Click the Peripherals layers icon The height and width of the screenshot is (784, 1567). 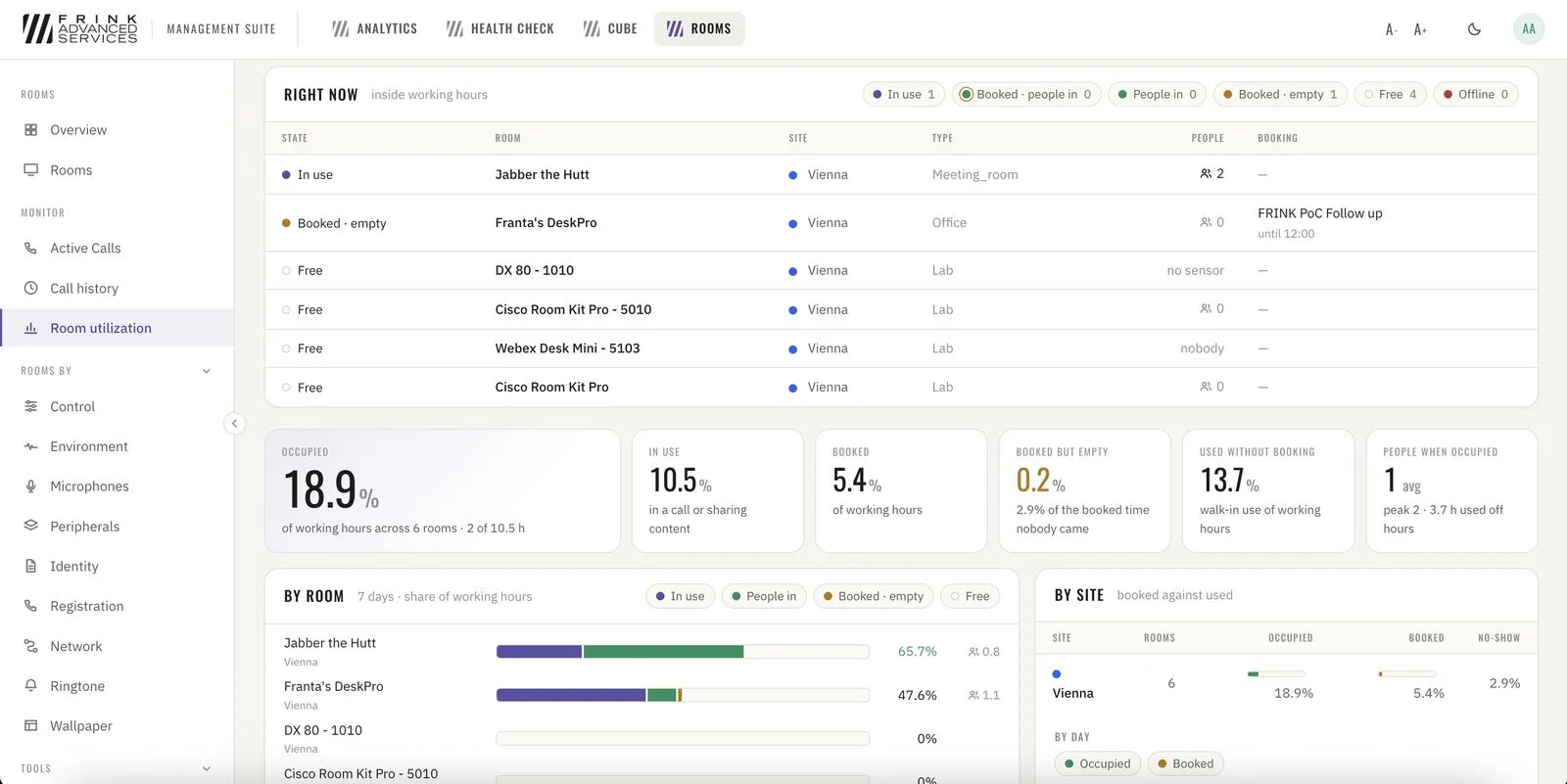[x=30, y=527]
